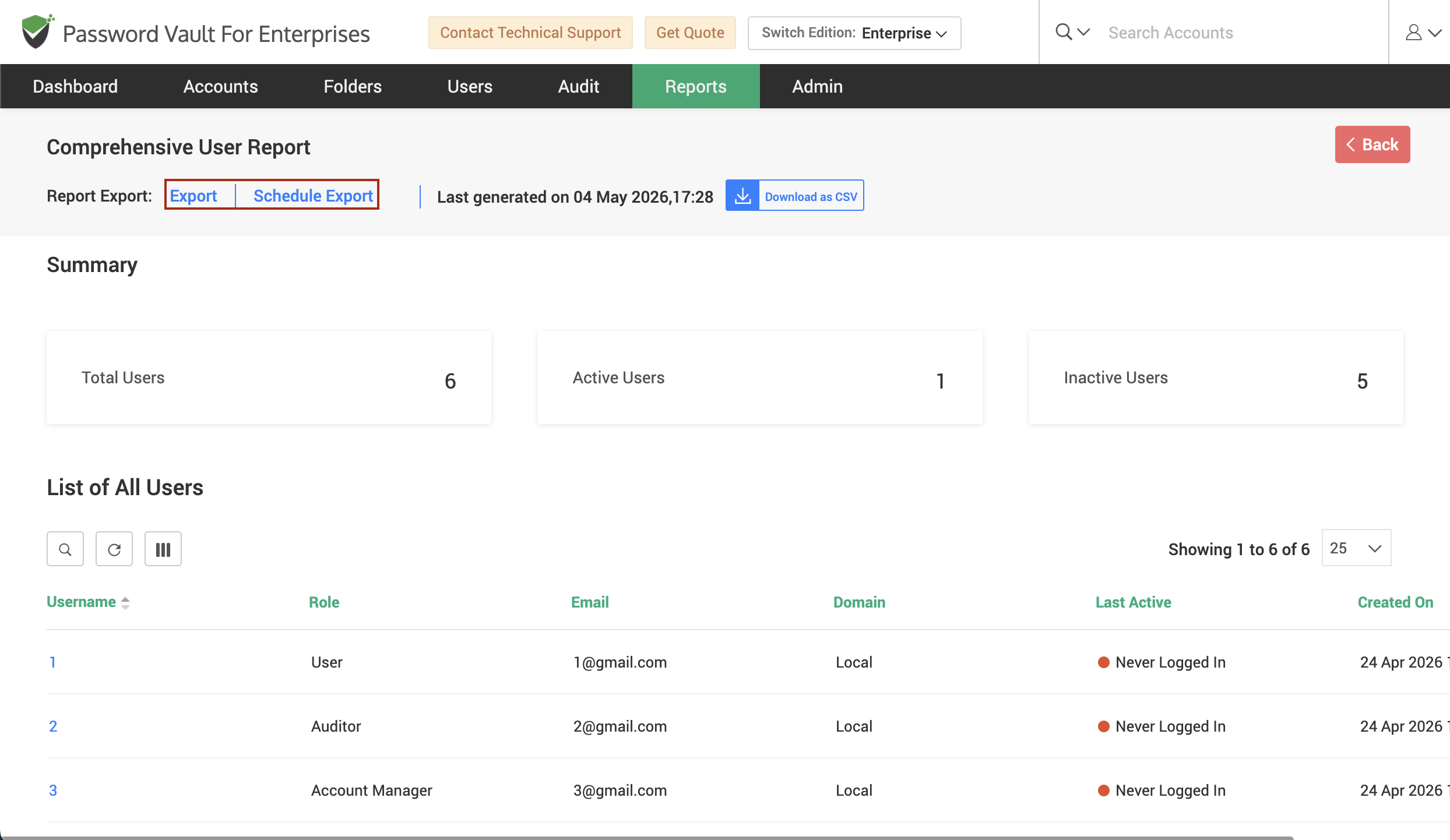
Task: Select the Audit tab
Action: (x=579, y=86)
